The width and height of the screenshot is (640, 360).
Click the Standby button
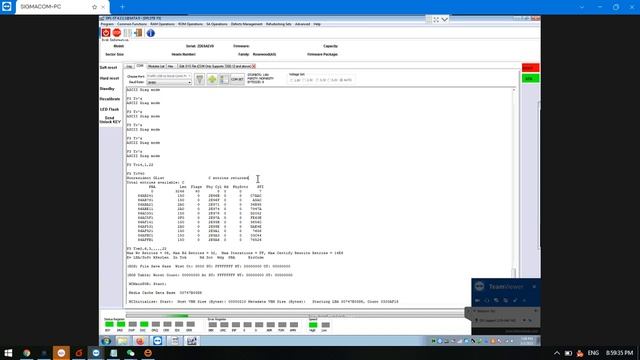(x=107, y=89)
